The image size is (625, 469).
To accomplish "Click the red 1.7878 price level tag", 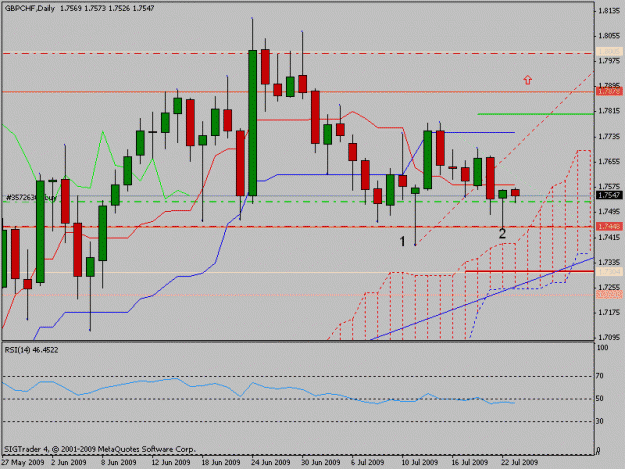I will coord(609,92).
